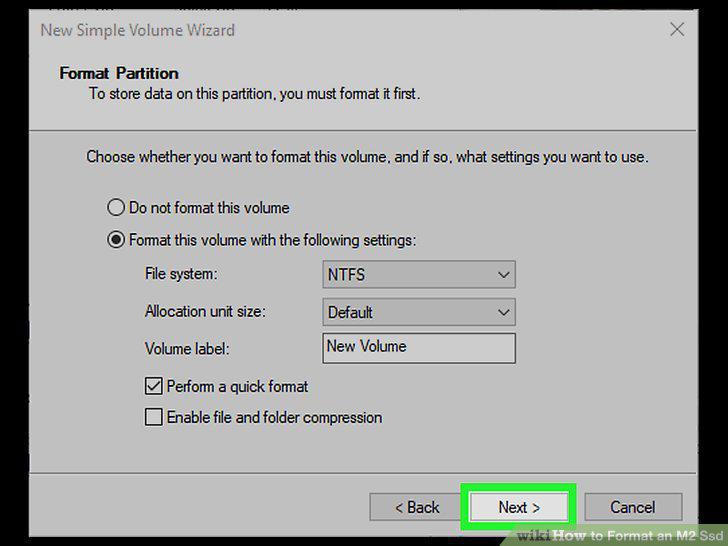Cancel the volume wizard
Viewport: 728px width, 546px height.
click(x=633, y=507)
